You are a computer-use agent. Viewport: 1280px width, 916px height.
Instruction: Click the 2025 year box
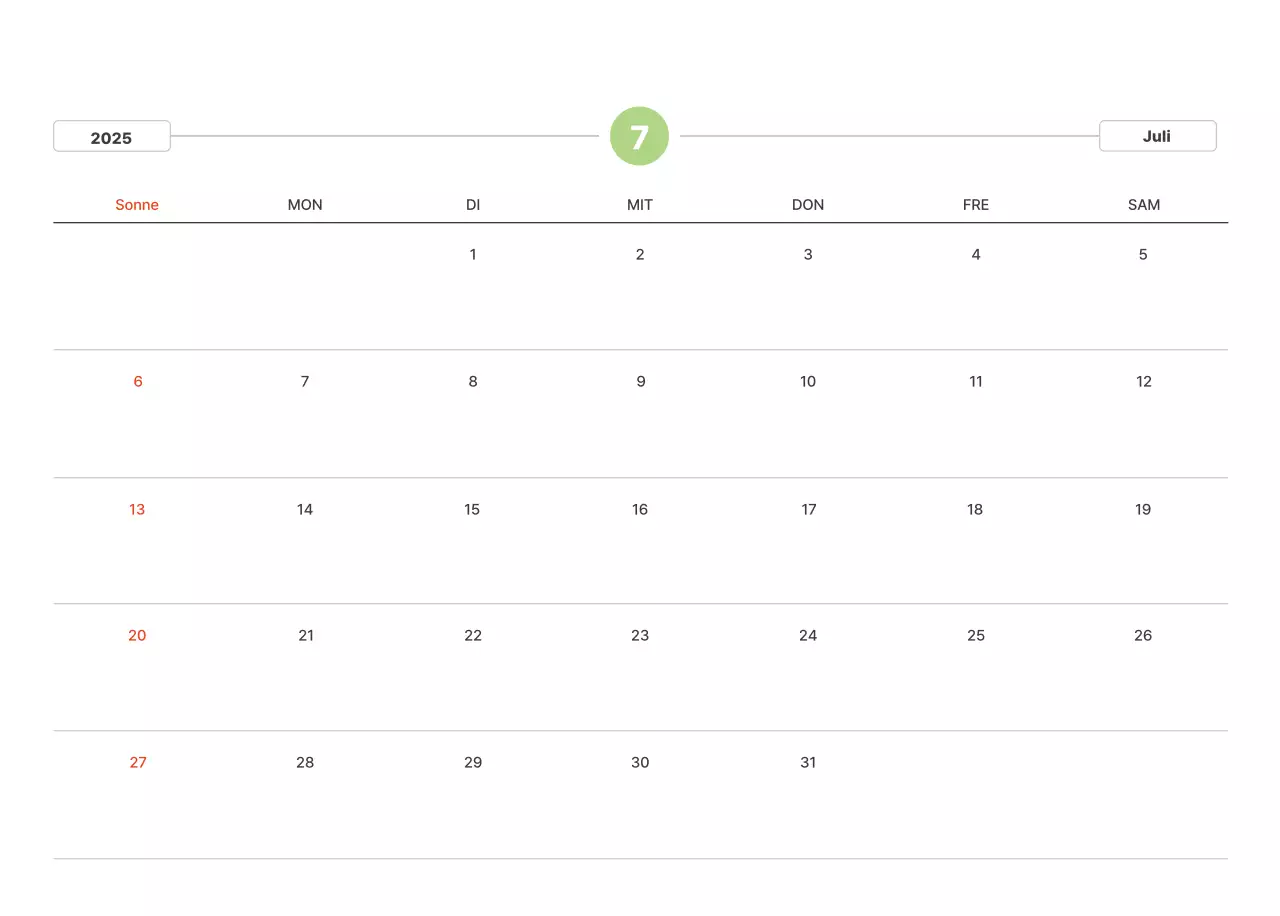(112, 137)
